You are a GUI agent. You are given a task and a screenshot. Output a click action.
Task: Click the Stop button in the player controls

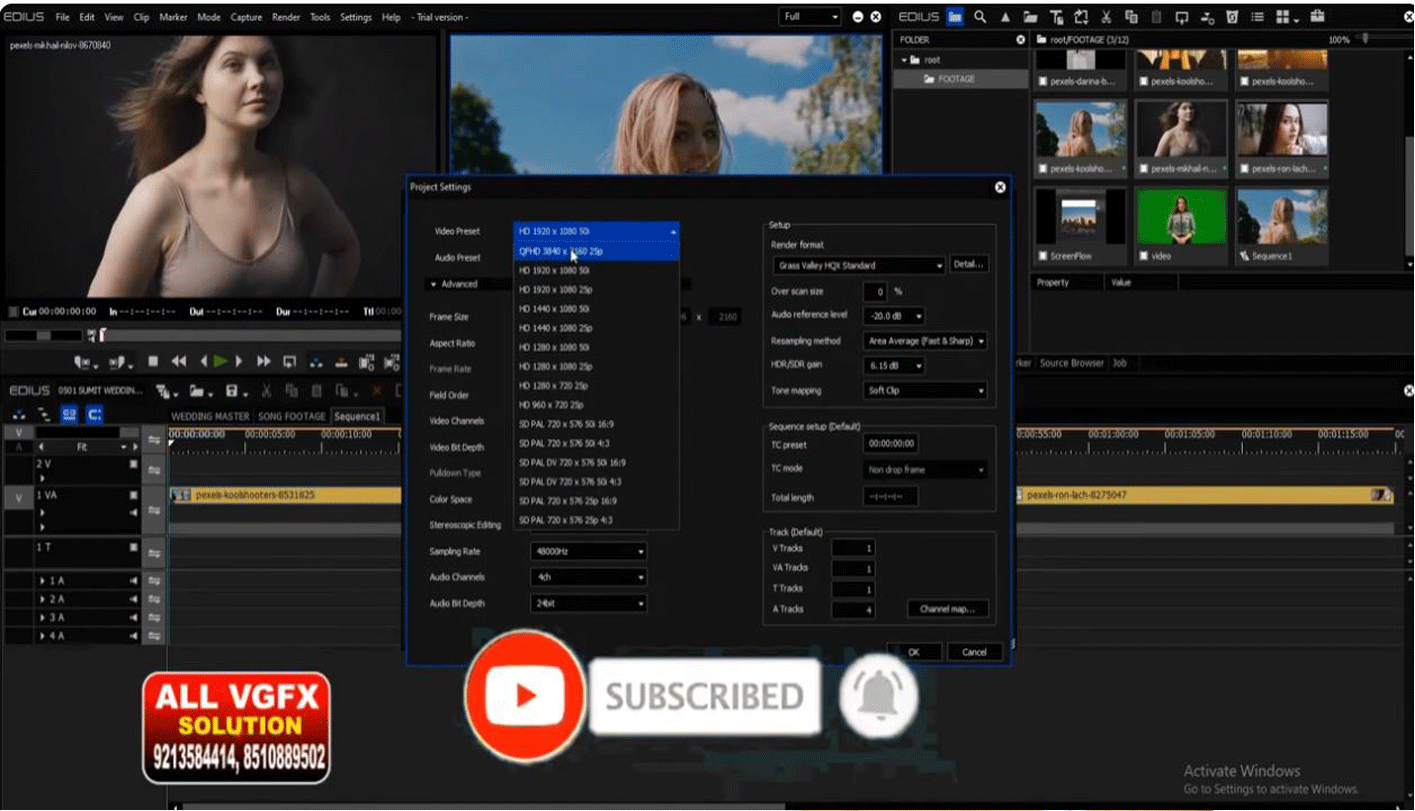pyautogui.click(x=153, y=362)
